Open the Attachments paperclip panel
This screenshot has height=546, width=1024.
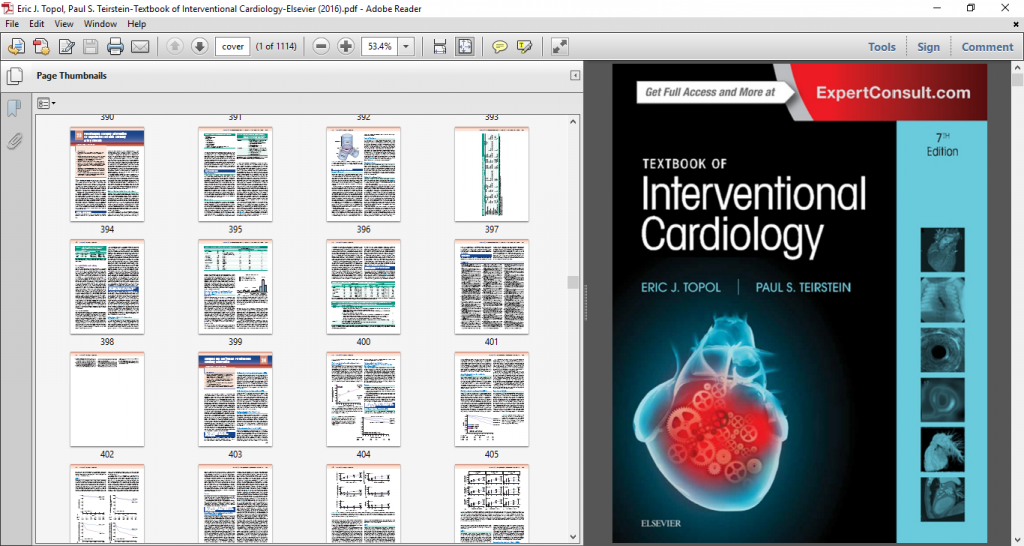(15, 141)
